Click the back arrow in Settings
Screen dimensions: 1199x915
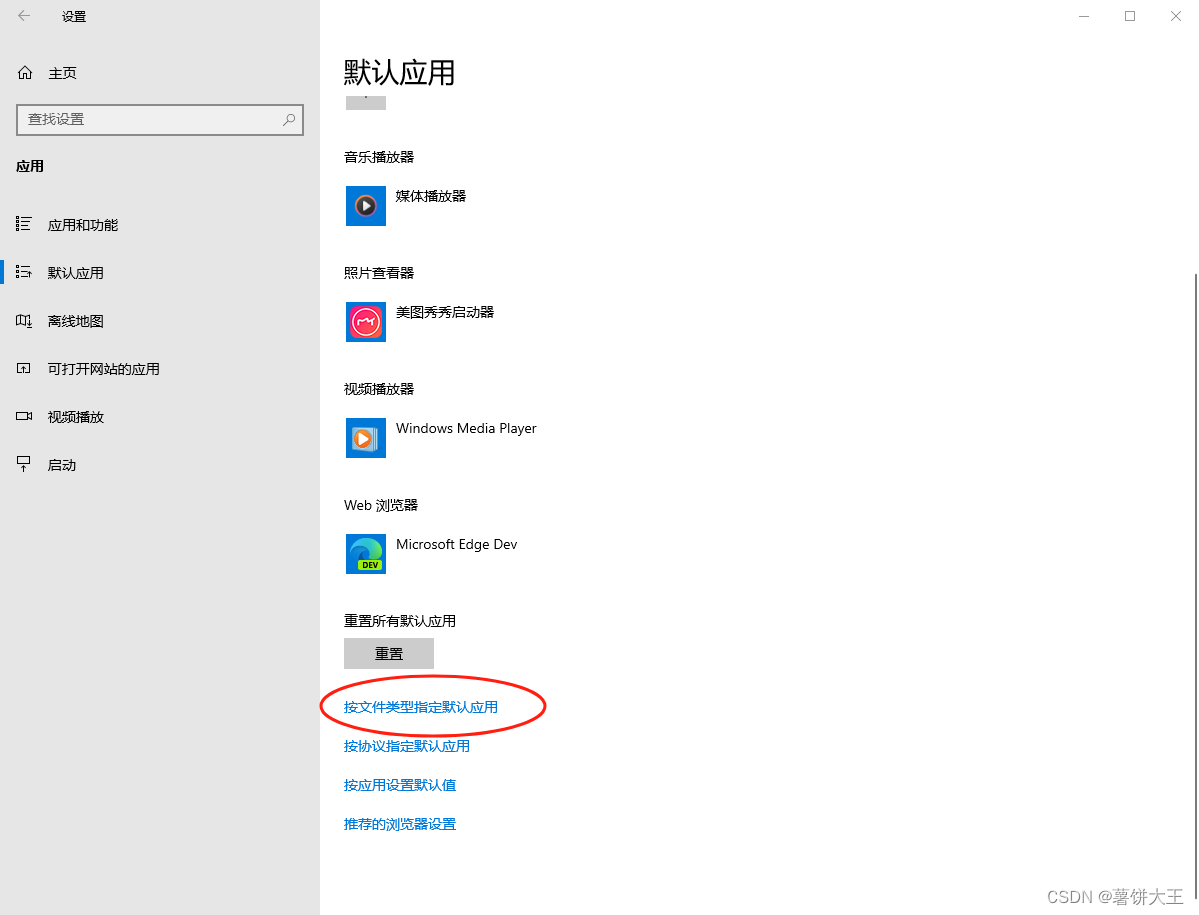tap(23, 16)
